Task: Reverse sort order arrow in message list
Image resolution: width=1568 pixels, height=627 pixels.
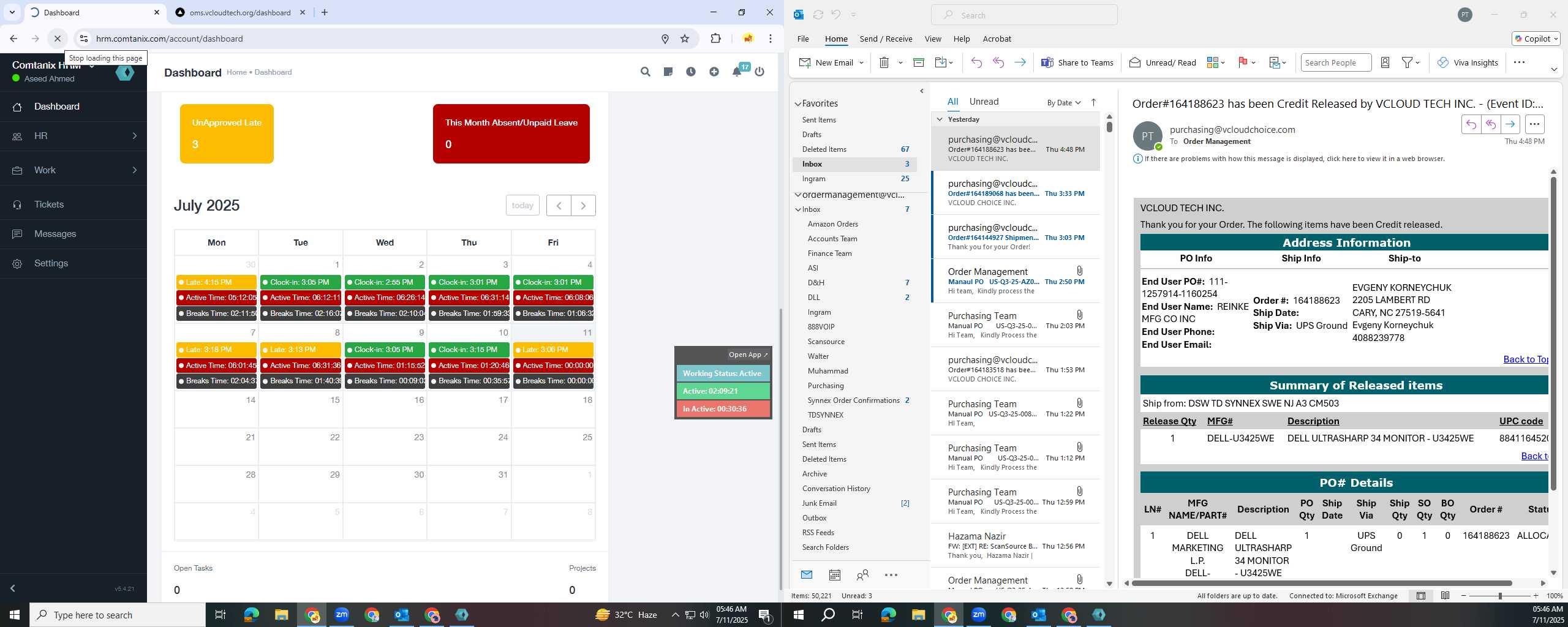Action: click(1093, 102)
